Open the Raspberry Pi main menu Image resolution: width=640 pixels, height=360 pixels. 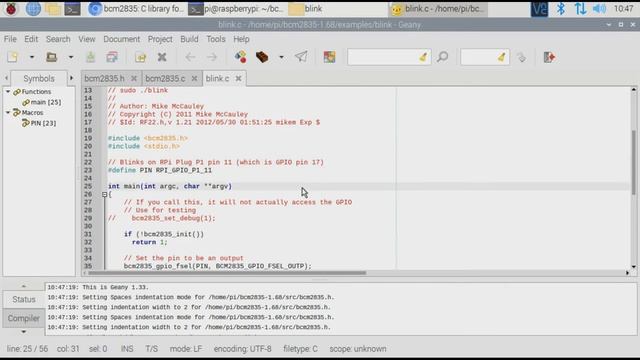coord(11,9)
